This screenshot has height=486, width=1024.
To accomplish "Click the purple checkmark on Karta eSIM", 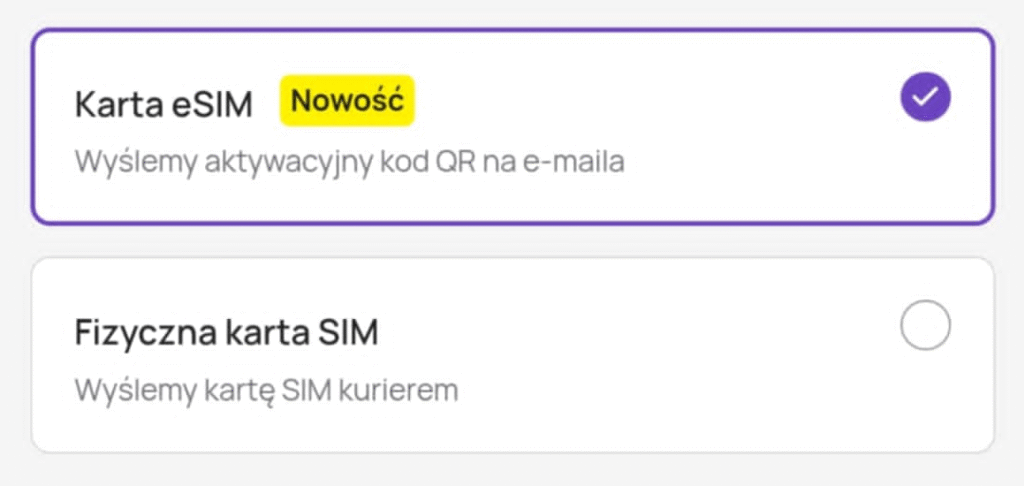I will click(925, 97).
